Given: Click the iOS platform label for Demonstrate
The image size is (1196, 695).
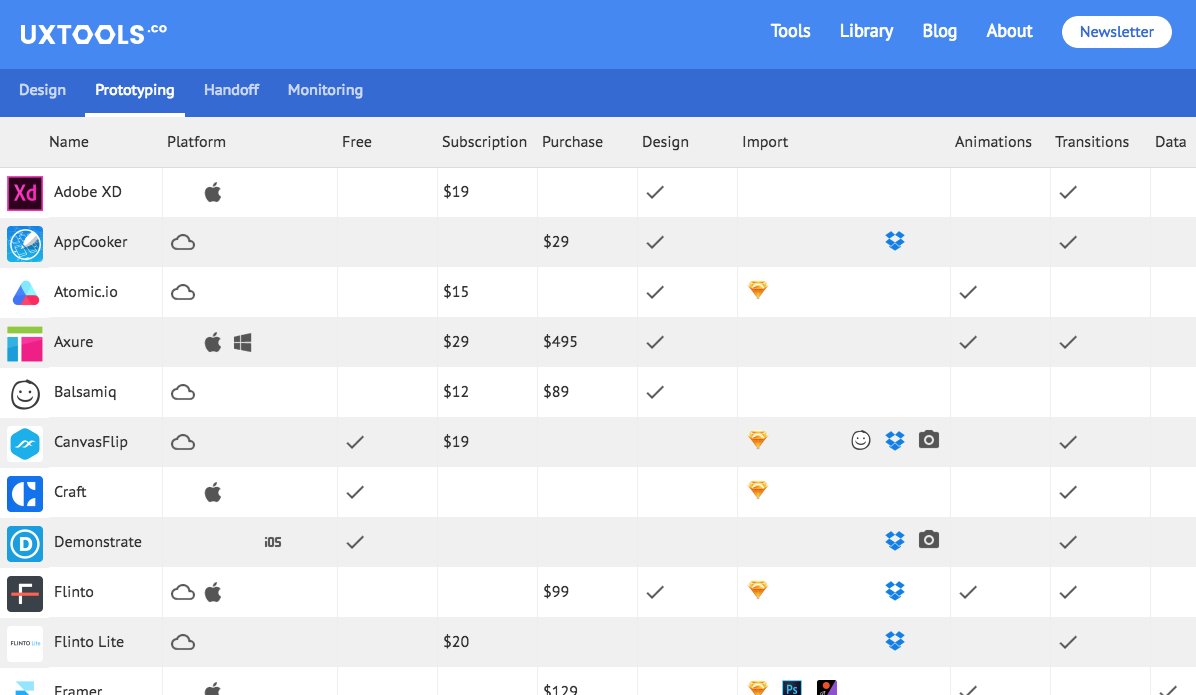Looking at the screenshot, I should pyautogui.click(x=272, y=542).
